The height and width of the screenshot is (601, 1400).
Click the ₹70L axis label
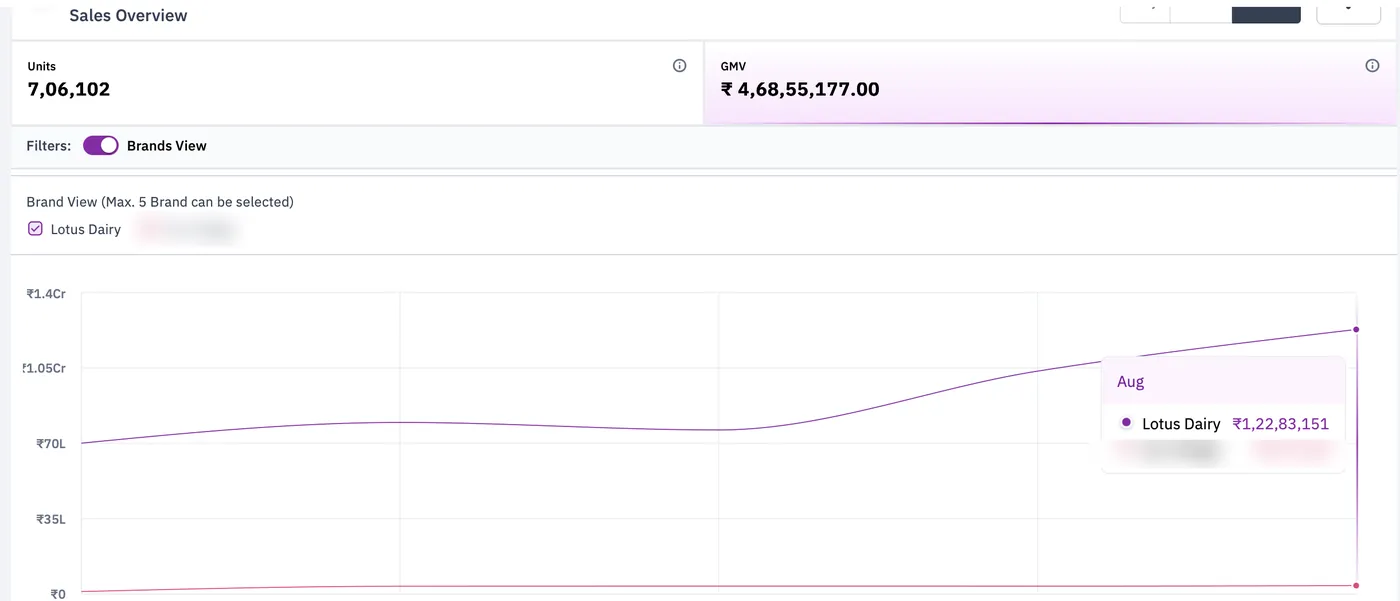coord(50,444)
